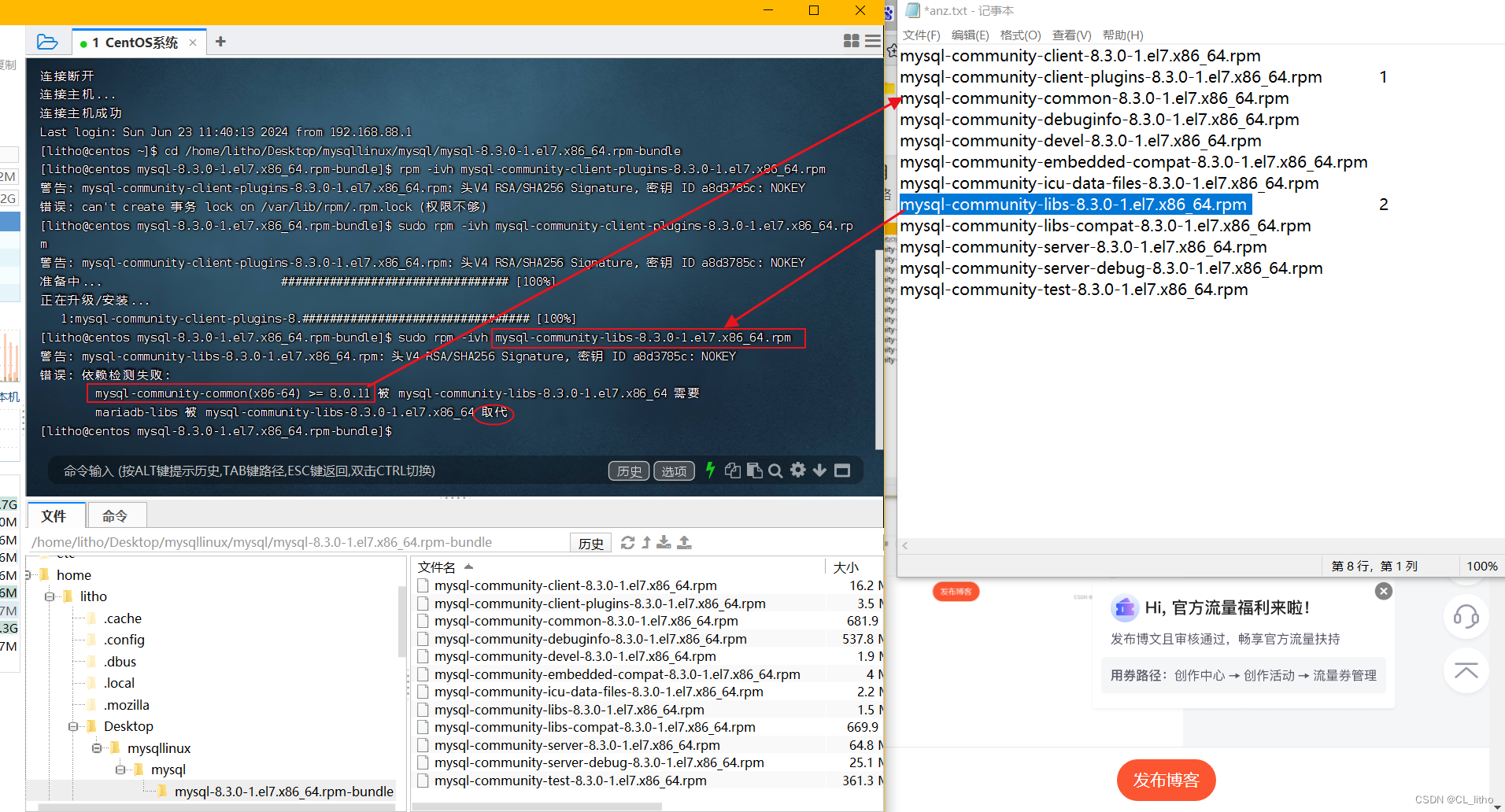Click the download icon in file toolbar
1505x812 pixels.
click(664, 542)
